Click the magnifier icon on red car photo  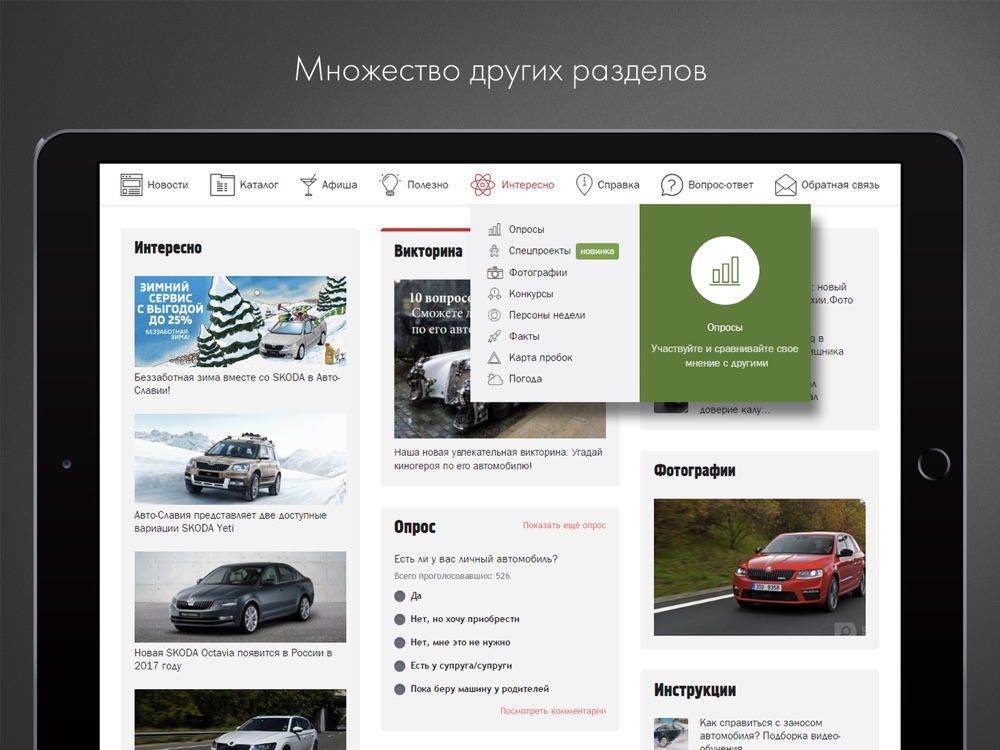click(846, 631)
